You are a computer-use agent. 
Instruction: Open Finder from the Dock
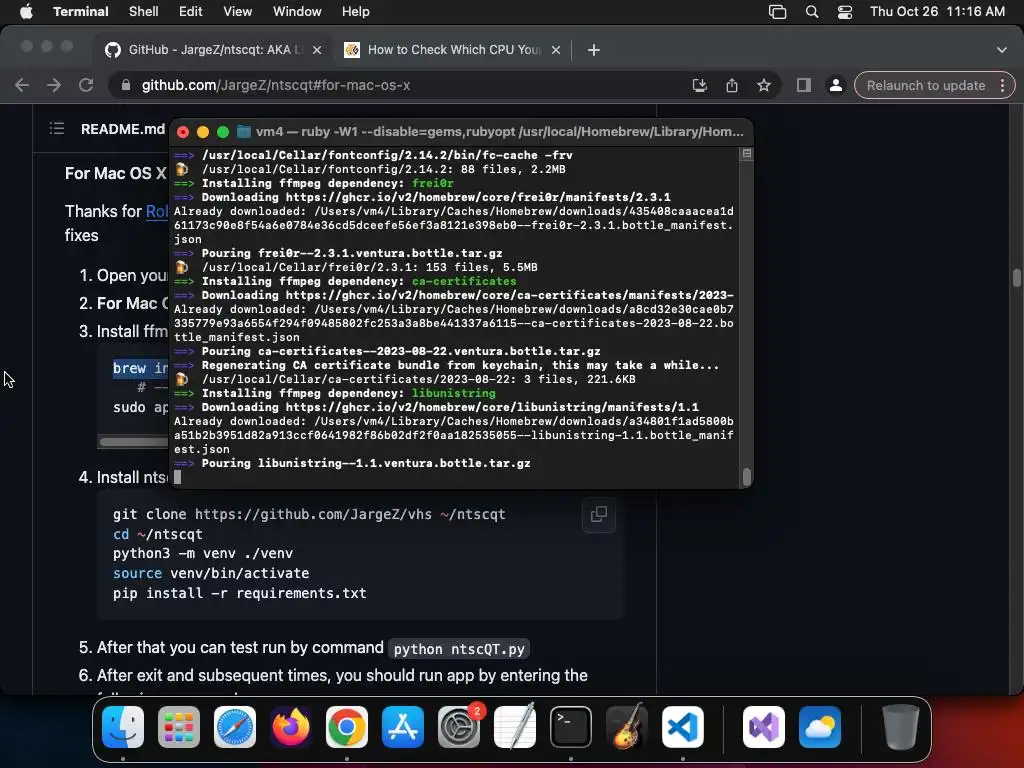123,727
